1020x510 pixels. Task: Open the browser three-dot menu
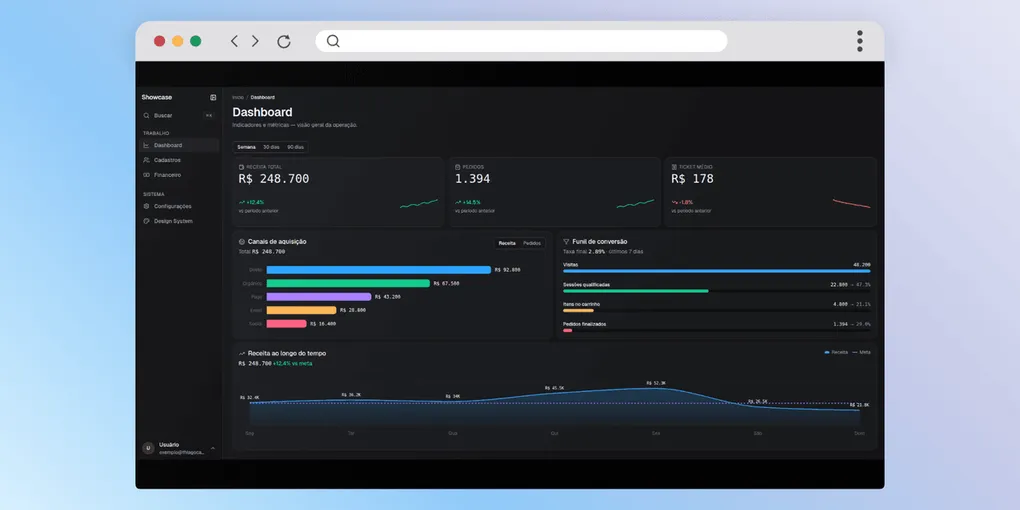(x=859, y=41)
